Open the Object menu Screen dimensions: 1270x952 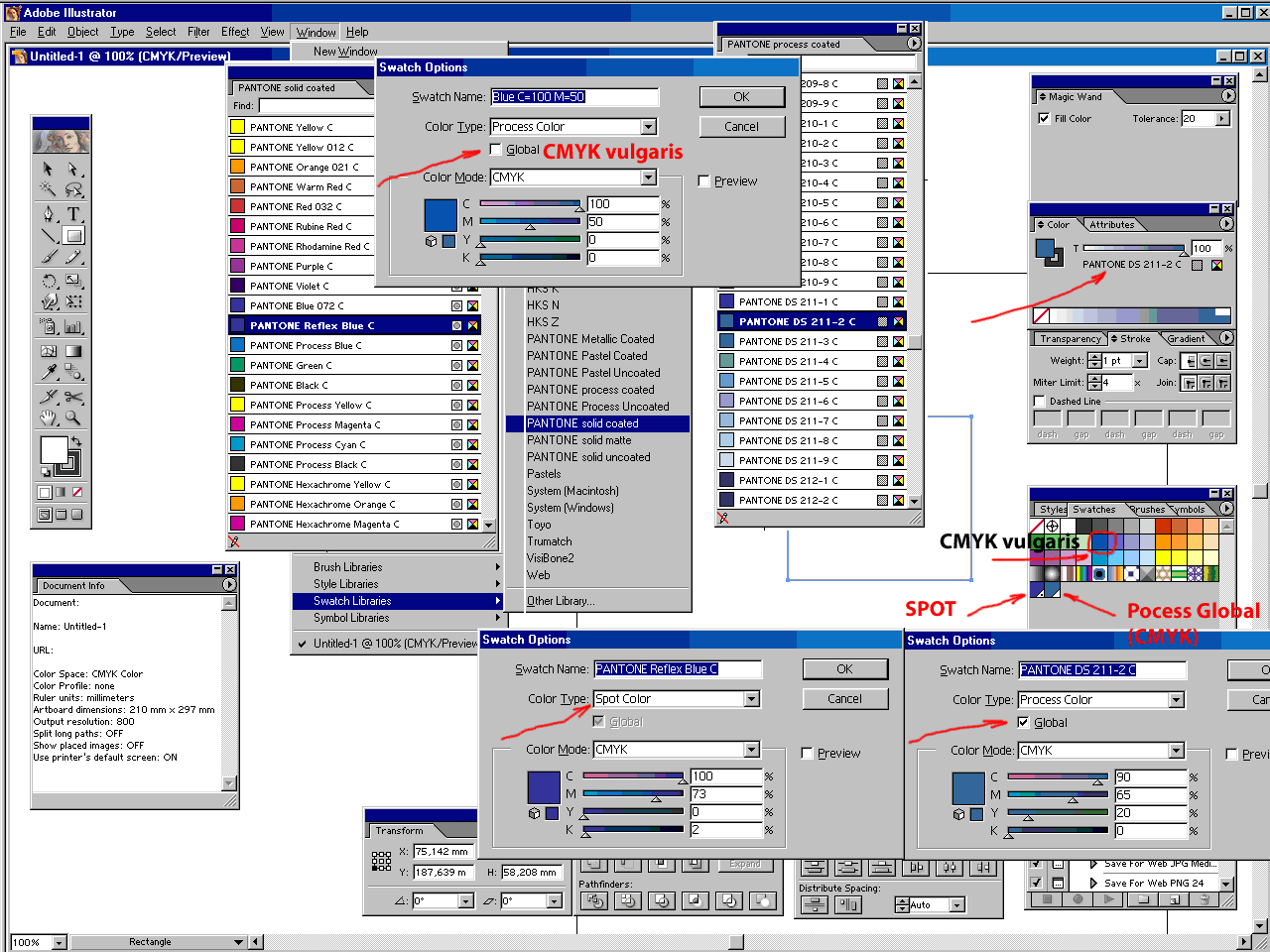point(83,32)
